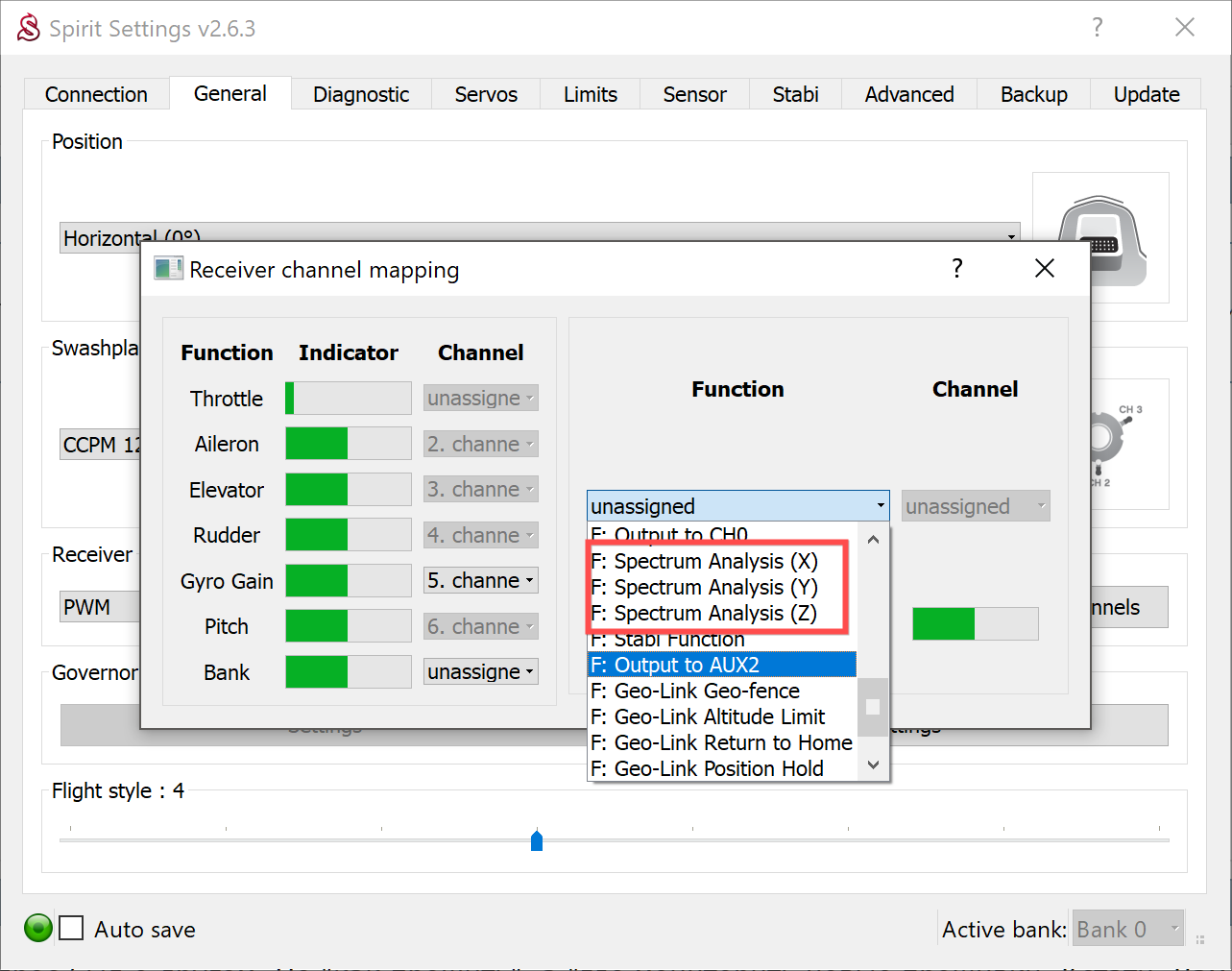Click the green connection status indicator
This screenshot has width=1232, height=971.
(x=38, y=928)
